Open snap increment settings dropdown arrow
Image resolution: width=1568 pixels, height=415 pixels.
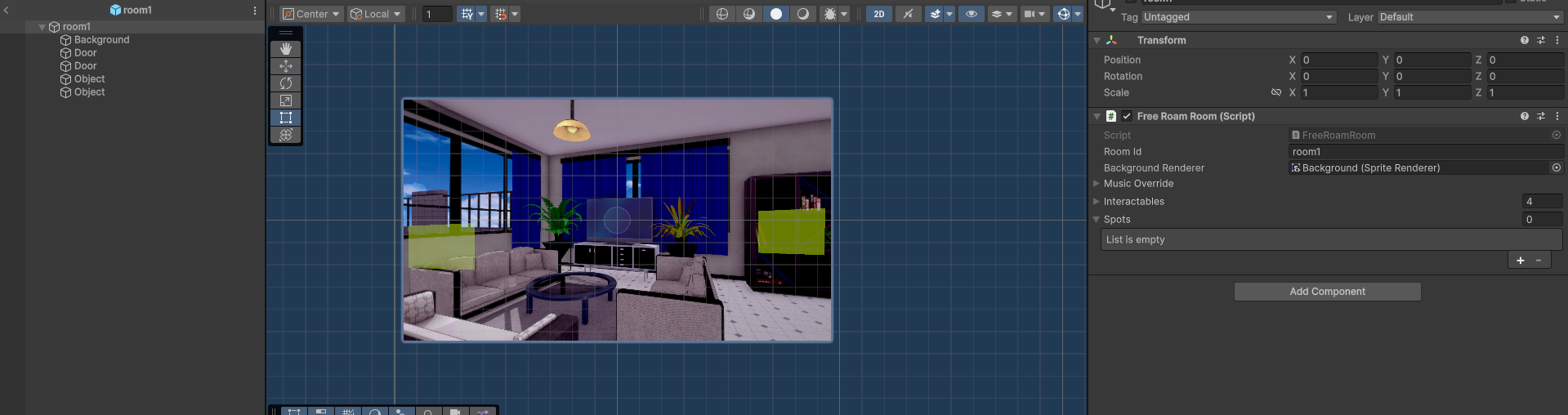coord(515,14)
